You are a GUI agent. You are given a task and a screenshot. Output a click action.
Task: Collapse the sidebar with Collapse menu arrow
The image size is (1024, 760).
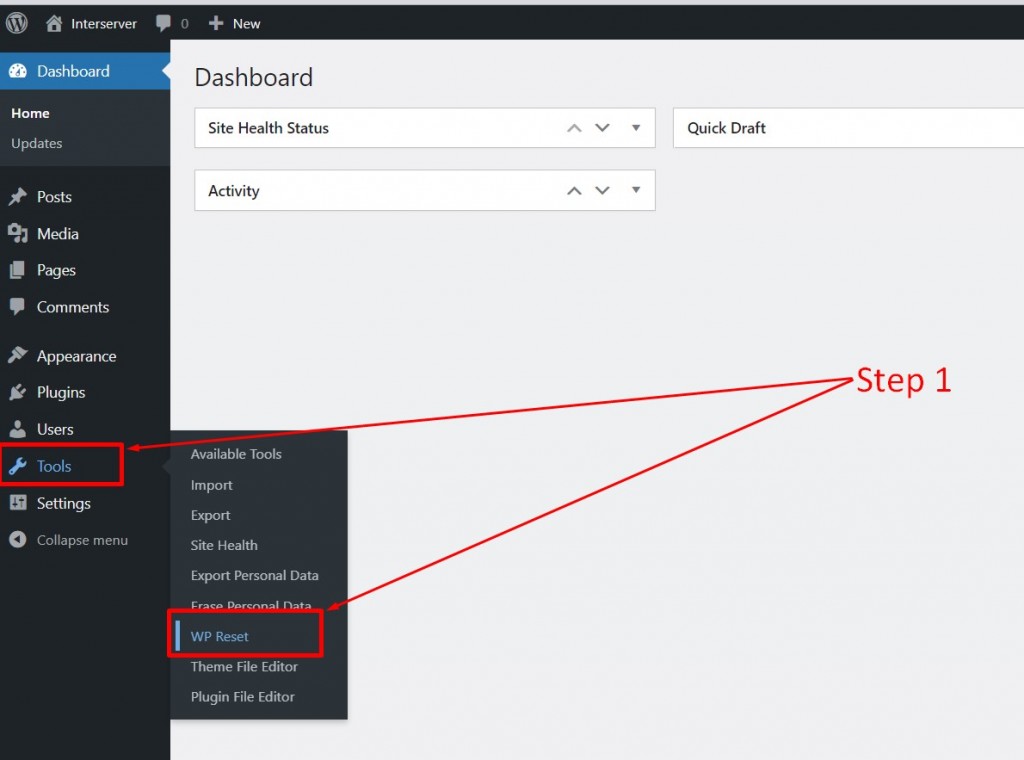[18, 540]
